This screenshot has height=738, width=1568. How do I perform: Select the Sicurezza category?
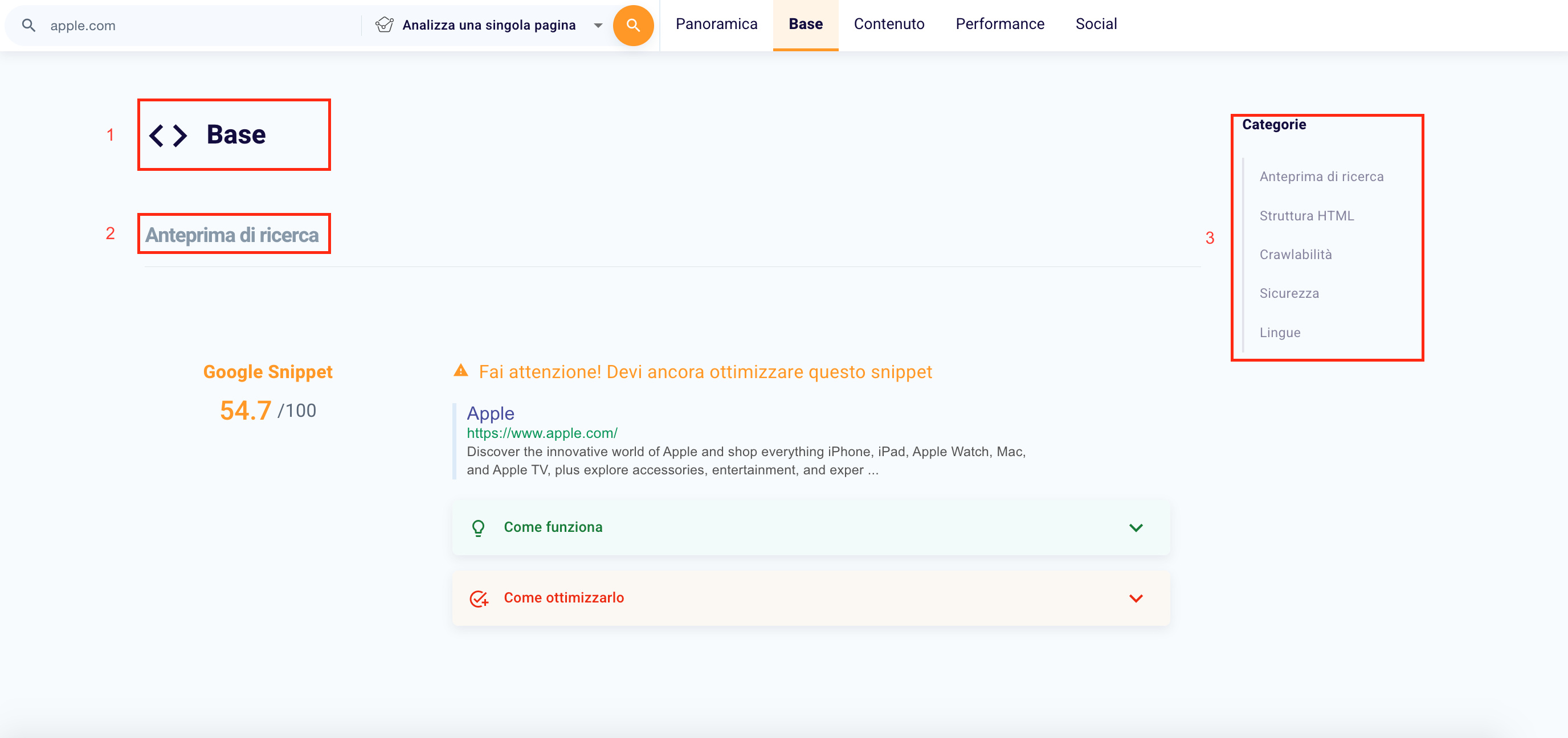(1289, 293)
